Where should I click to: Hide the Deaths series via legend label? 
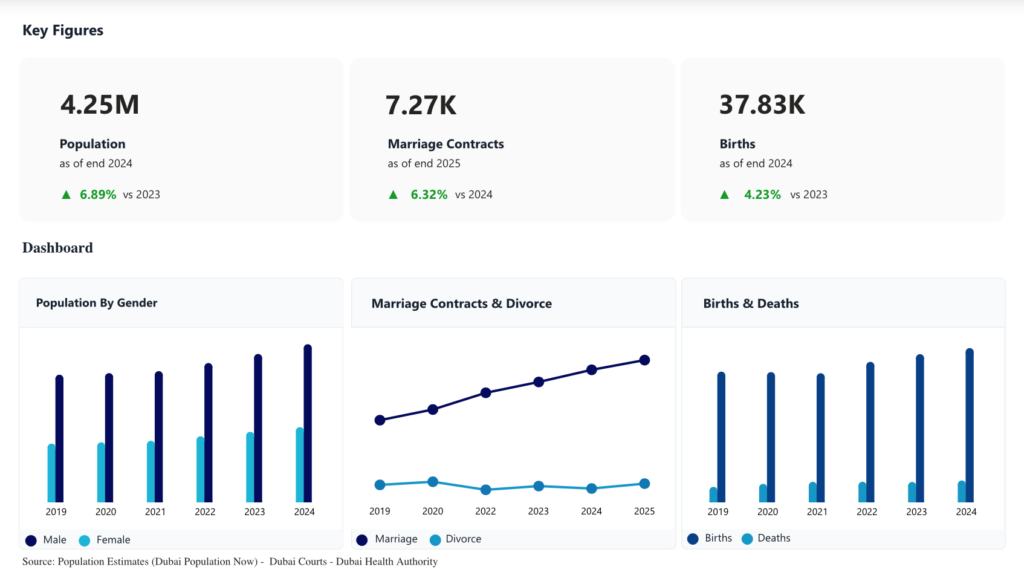[x=773, y=538]
